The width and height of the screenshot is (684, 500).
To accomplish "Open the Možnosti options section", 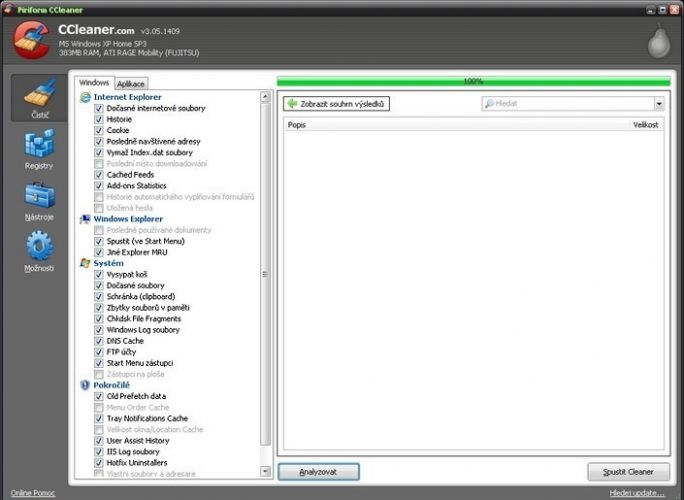I will (x=39, y=251).
